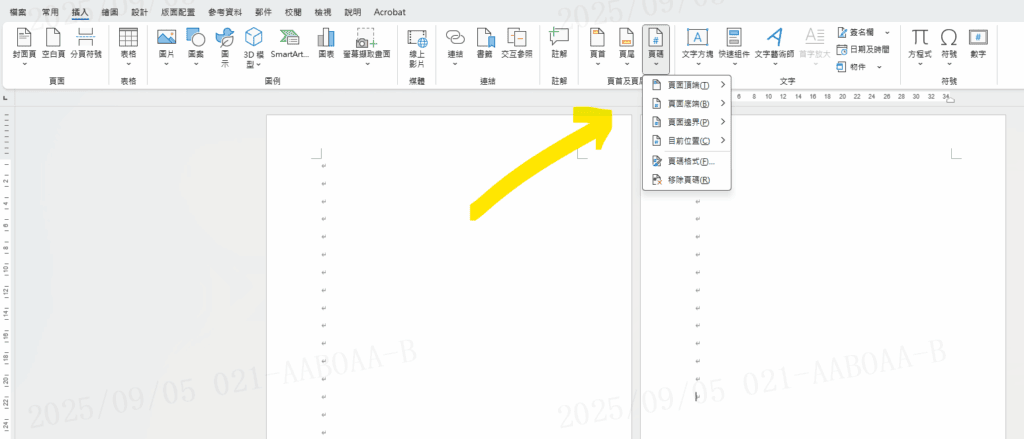
Task: Click the 簽名欄 signature line button
Action: [858, 33]
